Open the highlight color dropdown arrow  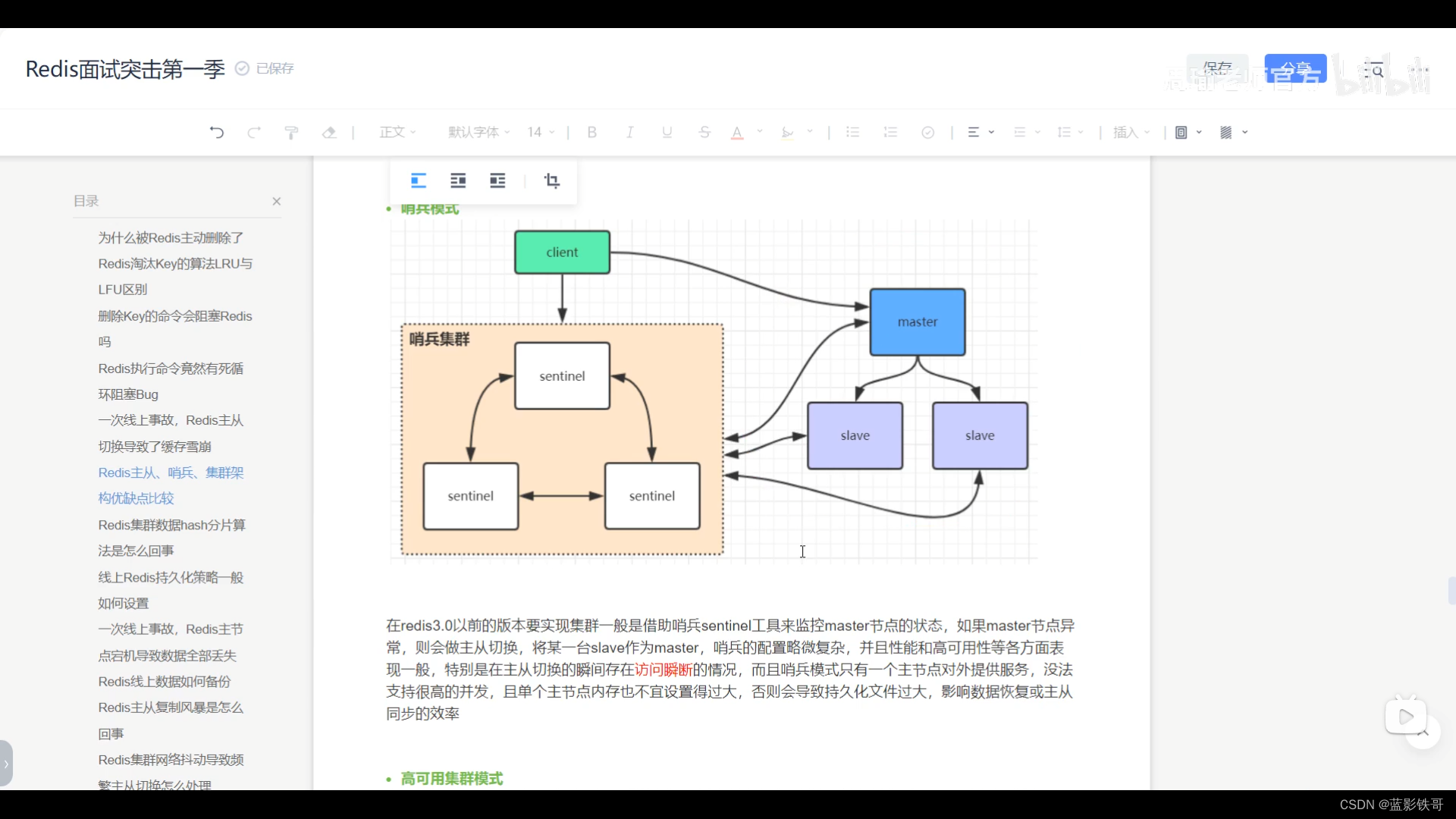[810, 132]
